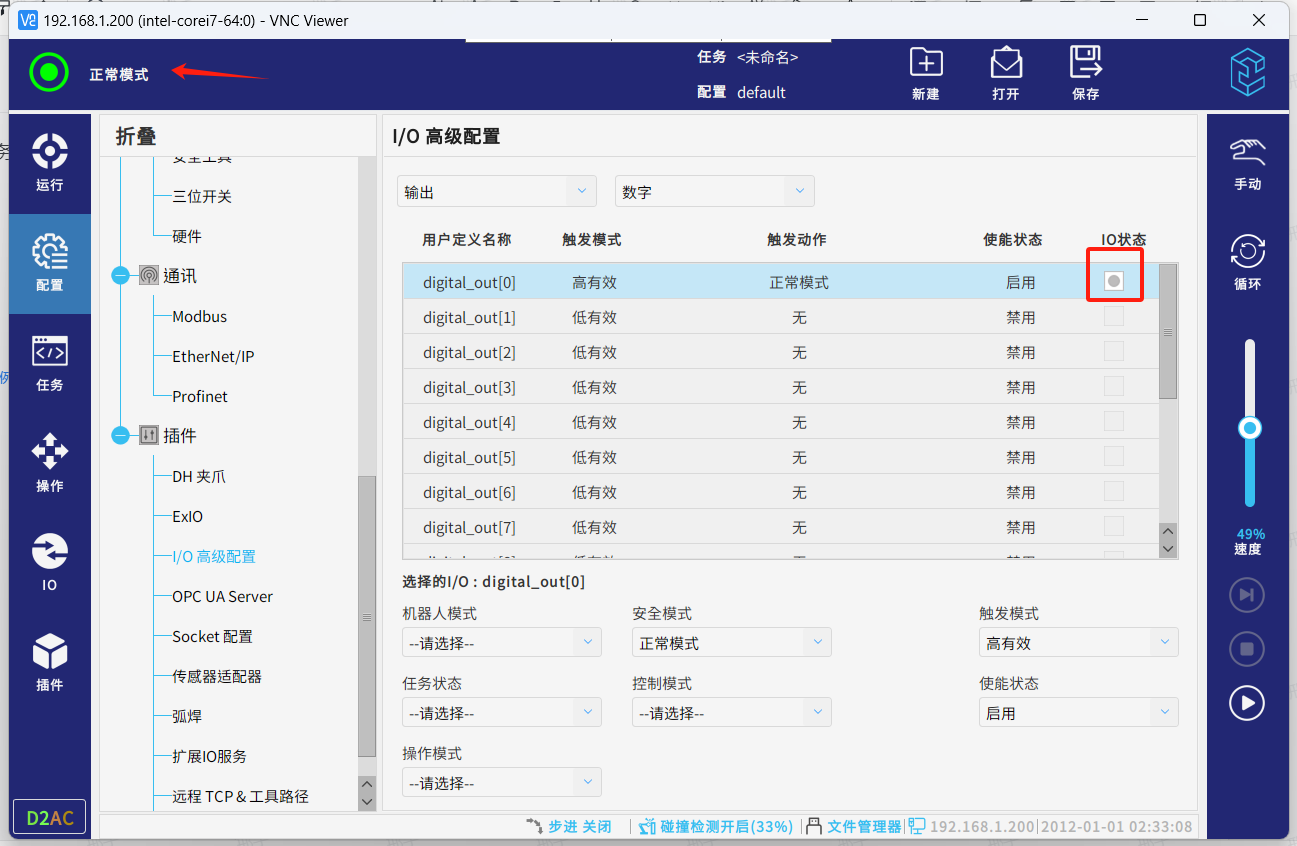Open the 运行 (Run) panel icon
This screenshot has height=846, width=1297.
point(49,161)
